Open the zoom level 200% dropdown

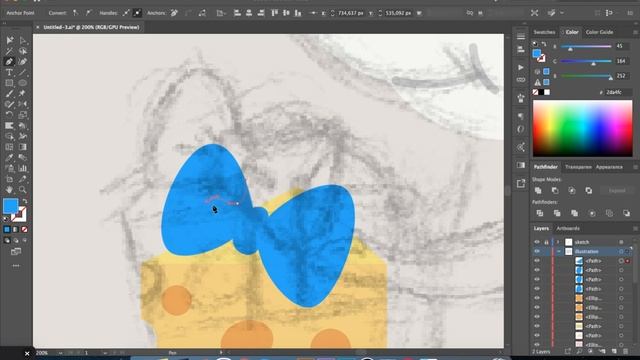coord(60,353)
